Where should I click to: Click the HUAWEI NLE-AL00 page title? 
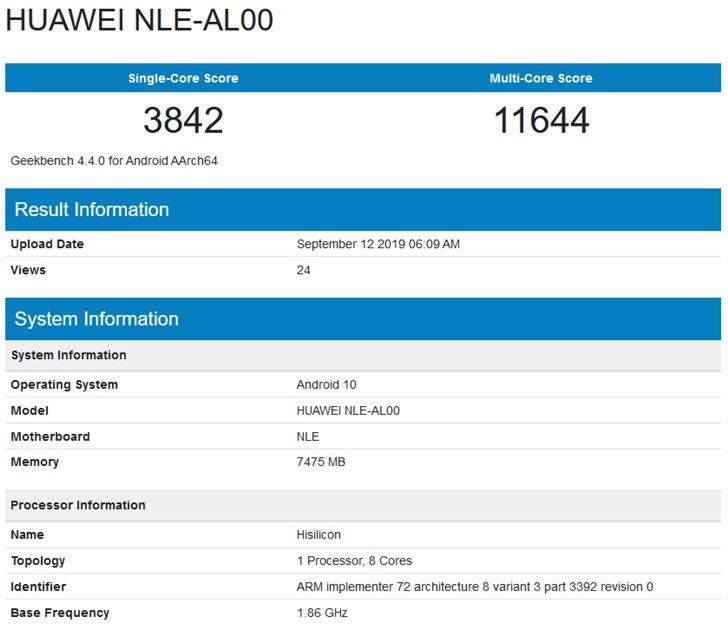139,20
